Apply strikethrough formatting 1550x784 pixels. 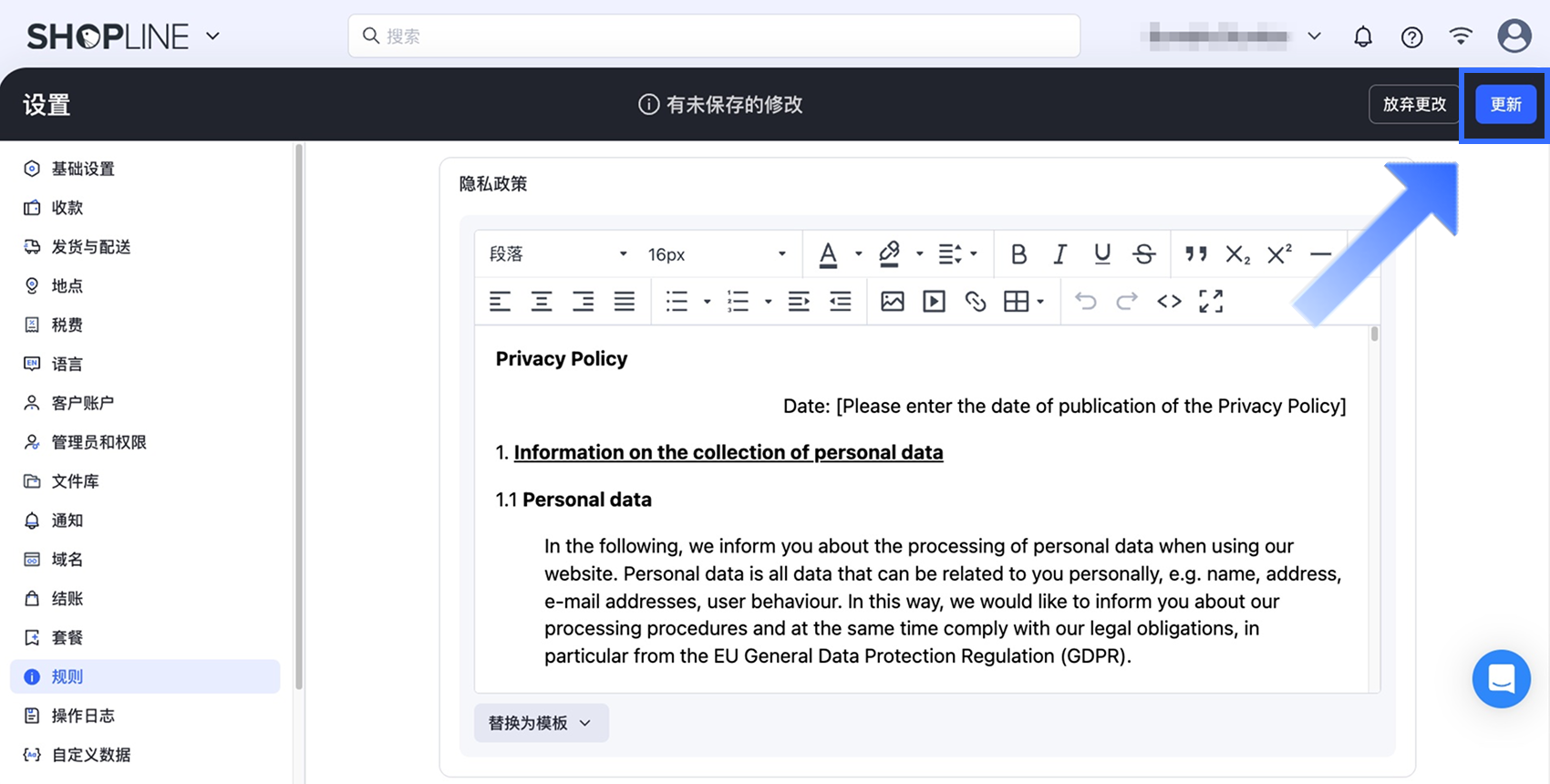(1143, 254)
